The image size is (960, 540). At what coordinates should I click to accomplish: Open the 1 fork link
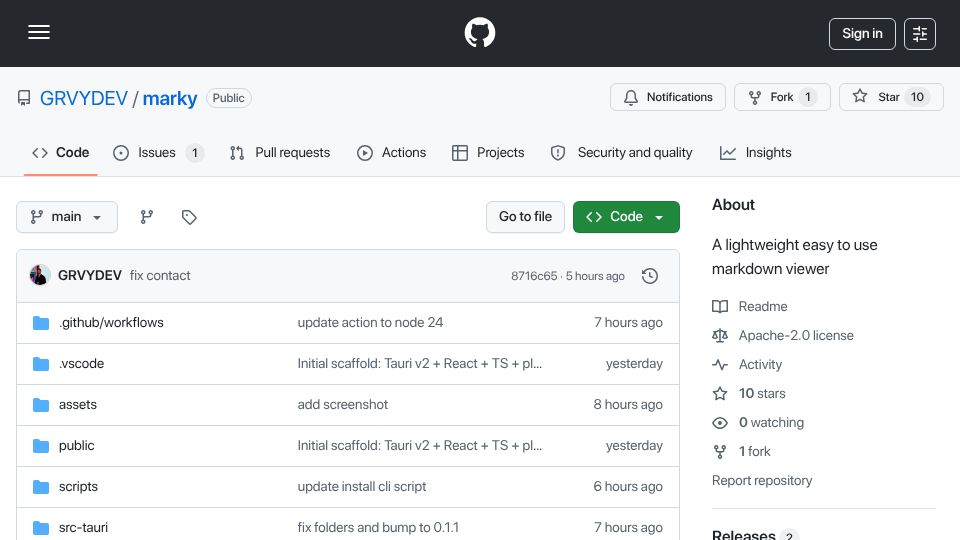pos(755,452)
